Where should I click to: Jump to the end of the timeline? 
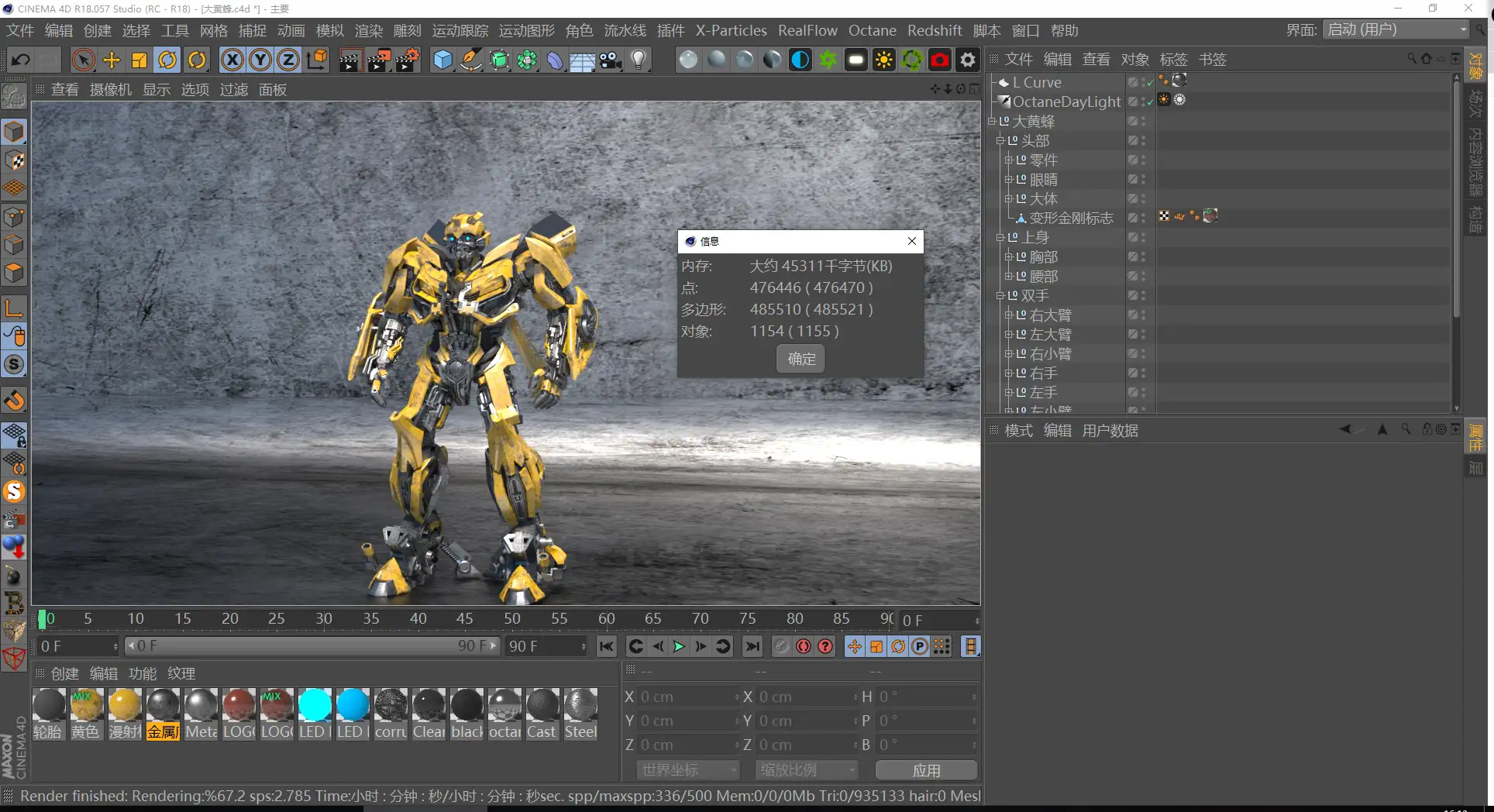point(752,646)
